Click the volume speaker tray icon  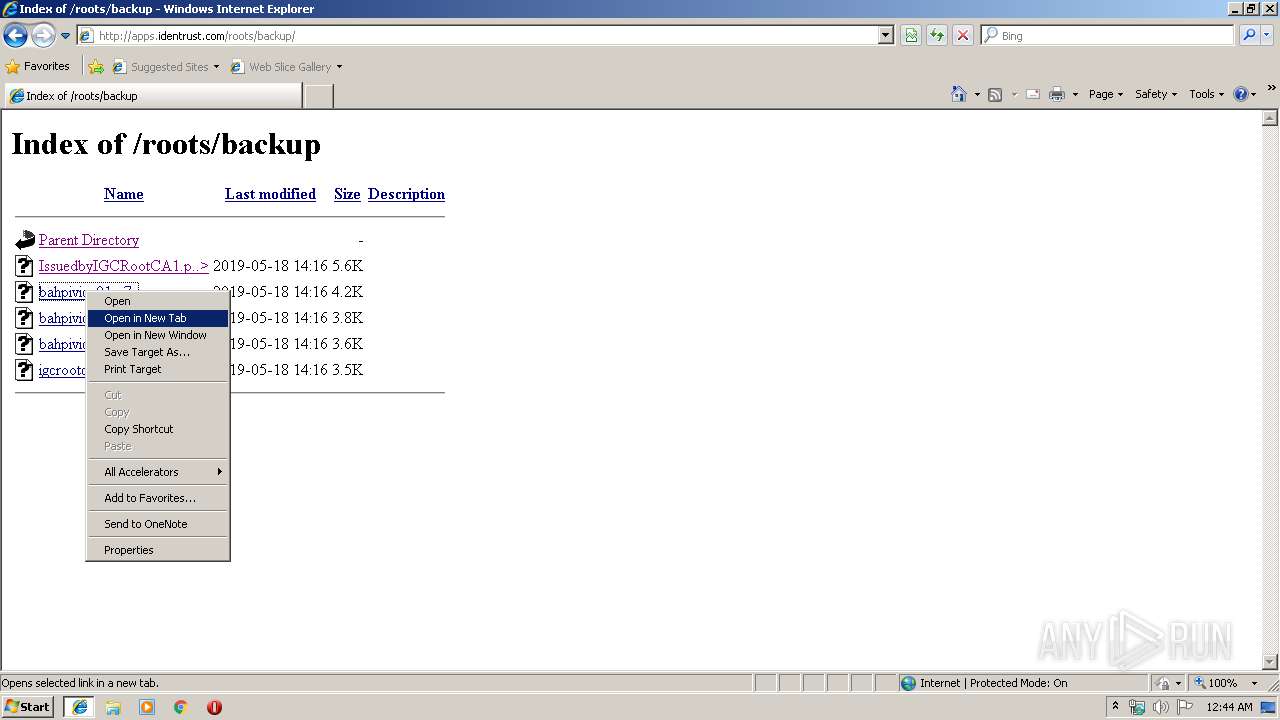[1161, 707]
